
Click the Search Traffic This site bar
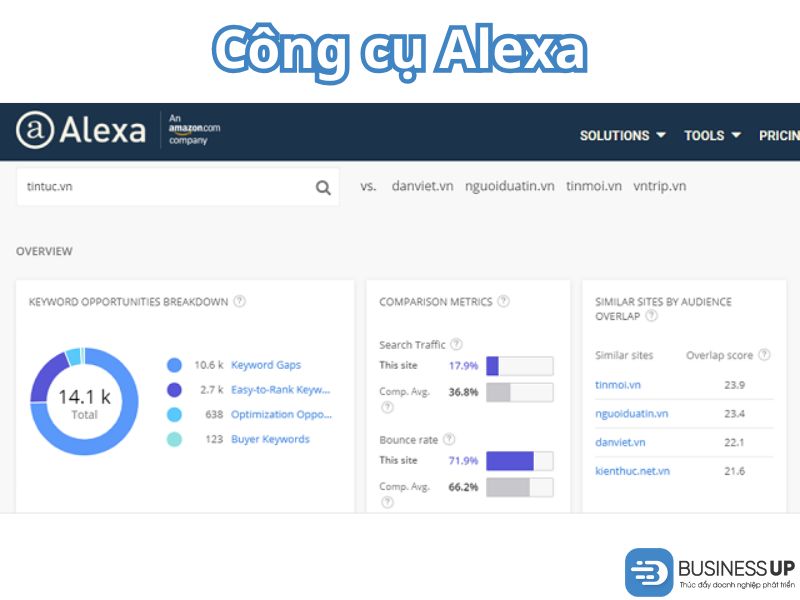pos(519,366)
